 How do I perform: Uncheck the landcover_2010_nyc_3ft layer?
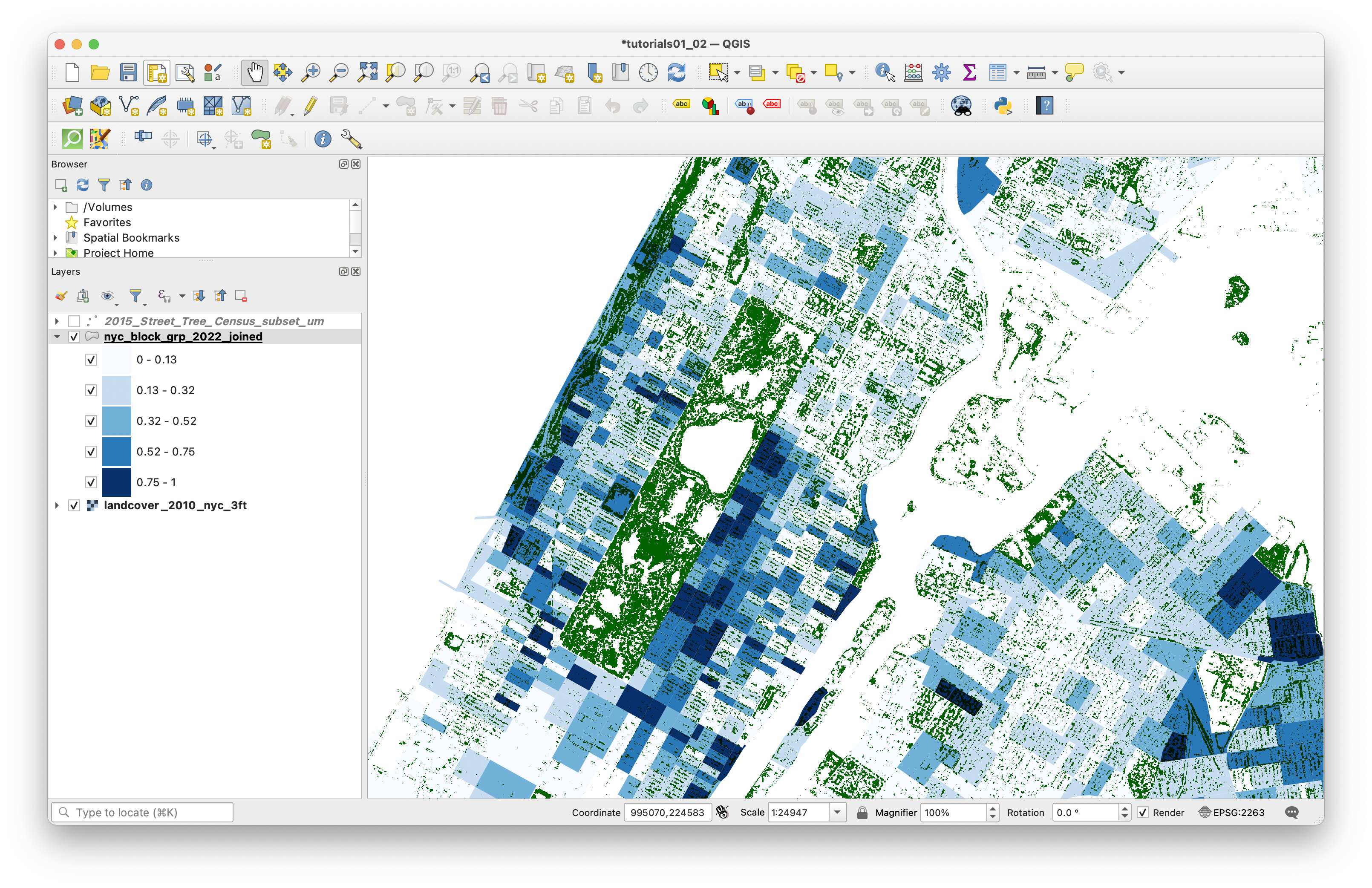click(75, 506)
